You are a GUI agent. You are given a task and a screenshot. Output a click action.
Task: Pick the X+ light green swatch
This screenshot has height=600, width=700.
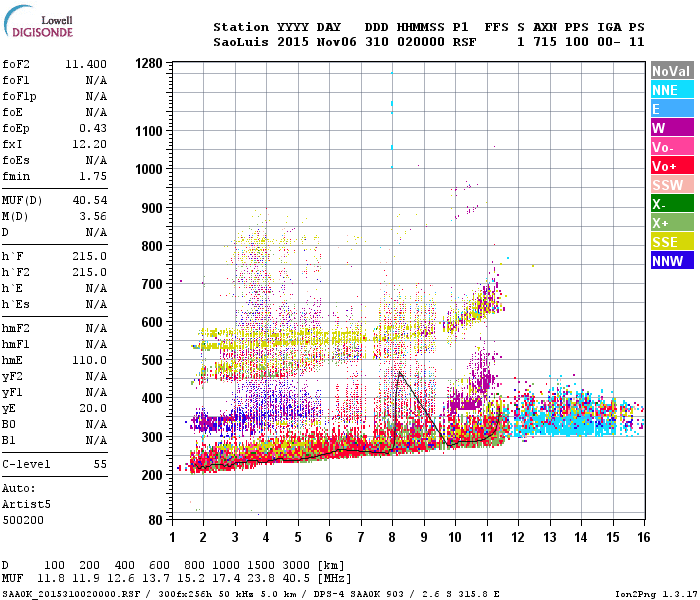pyautogui.click(x=672, y=222)
